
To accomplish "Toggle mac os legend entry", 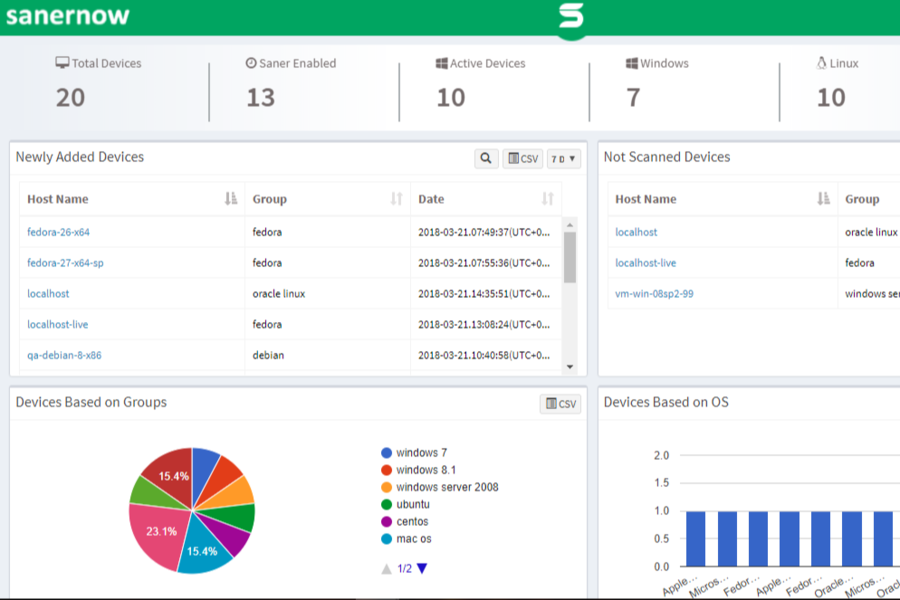I will [407, 539].
